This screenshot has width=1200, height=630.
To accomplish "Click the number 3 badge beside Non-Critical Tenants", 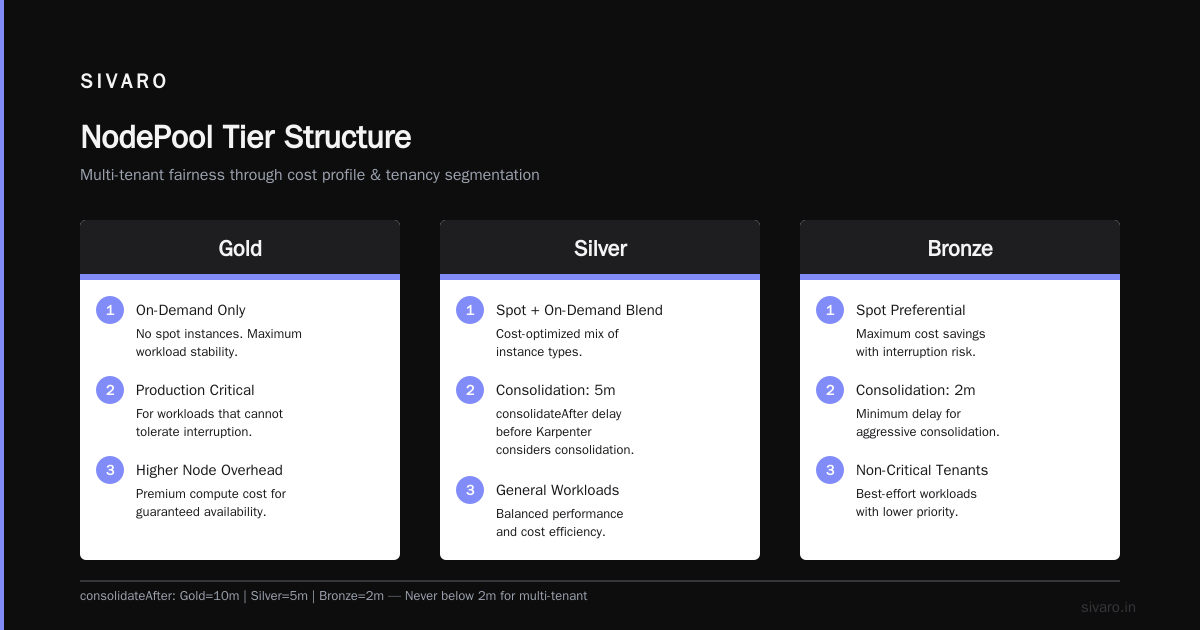I will click(x=830, y=470).
